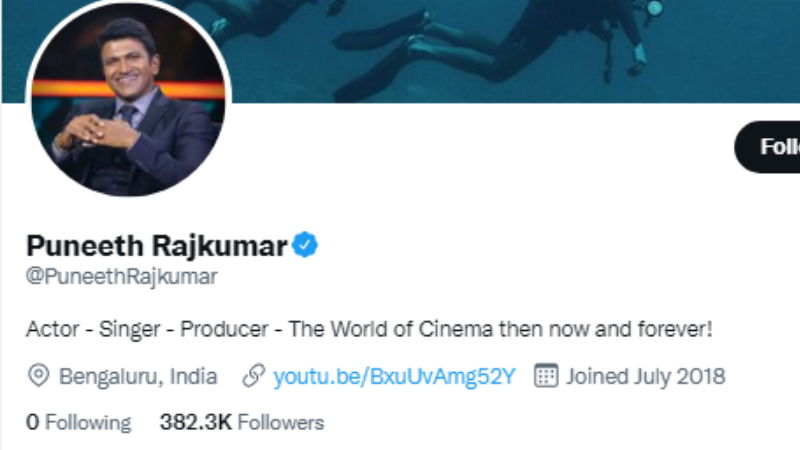
Task: Click the black Follow button
Action: (767, 147)
